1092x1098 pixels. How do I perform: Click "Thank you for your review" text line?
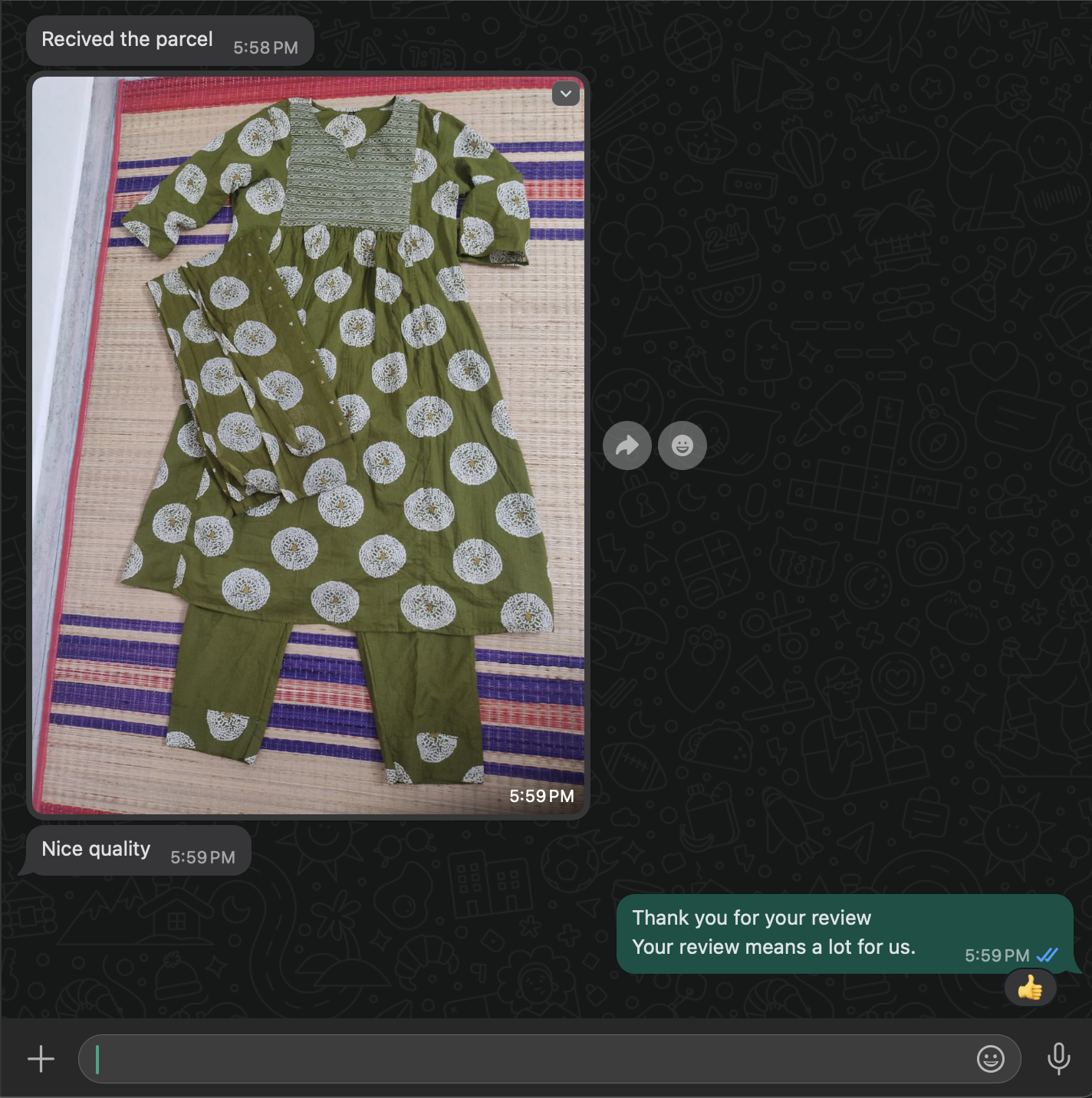(751, 918)
